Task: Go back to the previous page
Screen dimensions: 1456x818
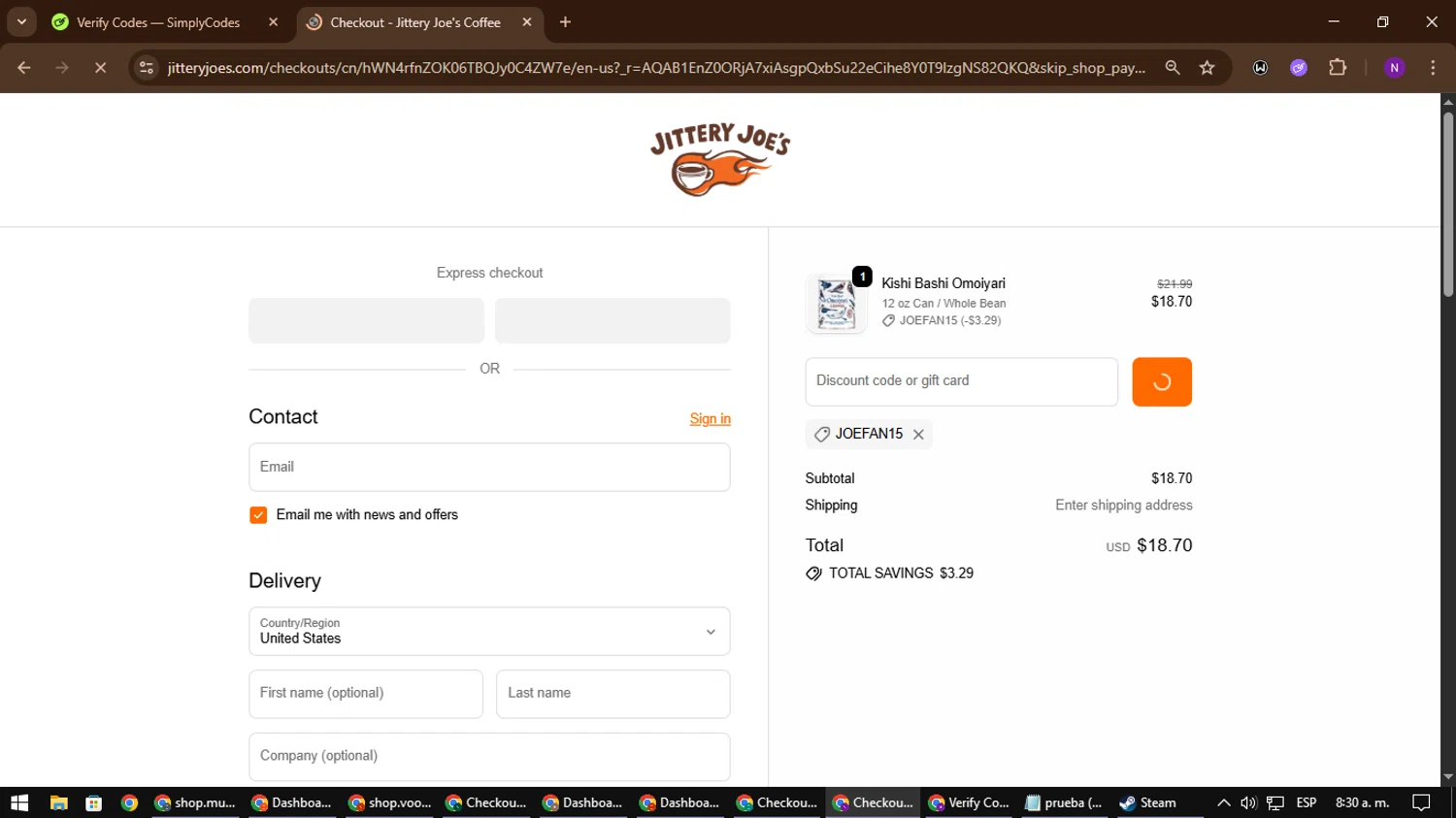Action: pos(24,68)
